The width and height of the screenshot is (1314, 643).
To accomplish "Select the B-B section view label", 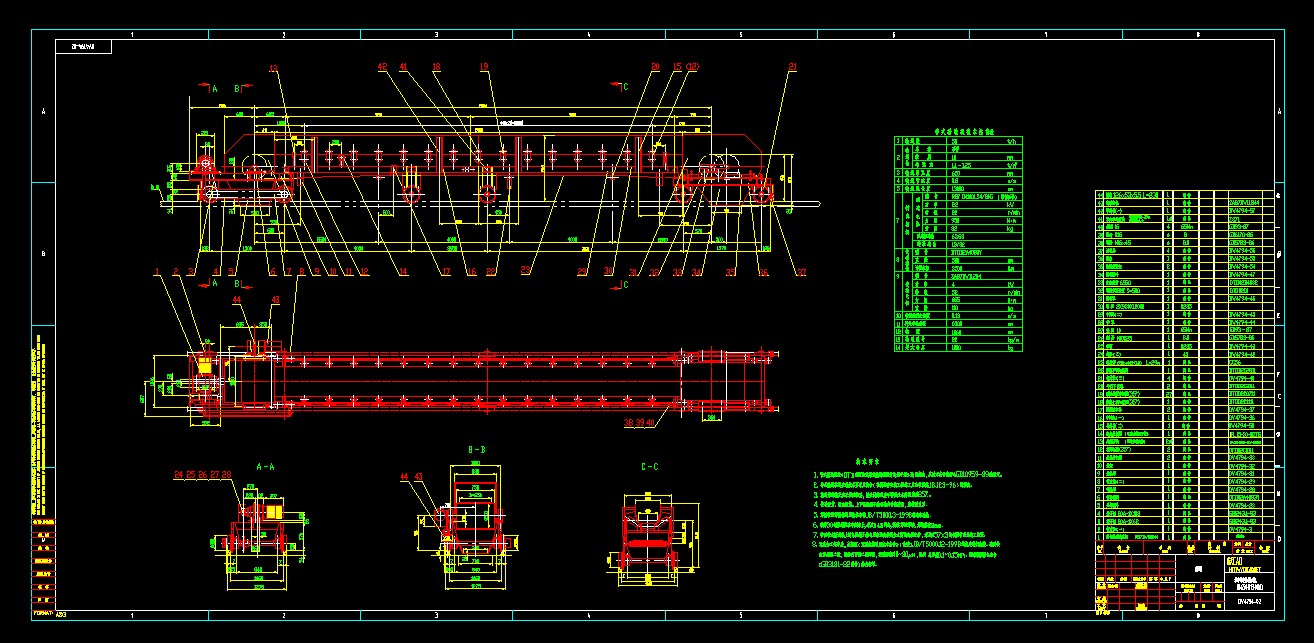I will (x=477, y=465).
